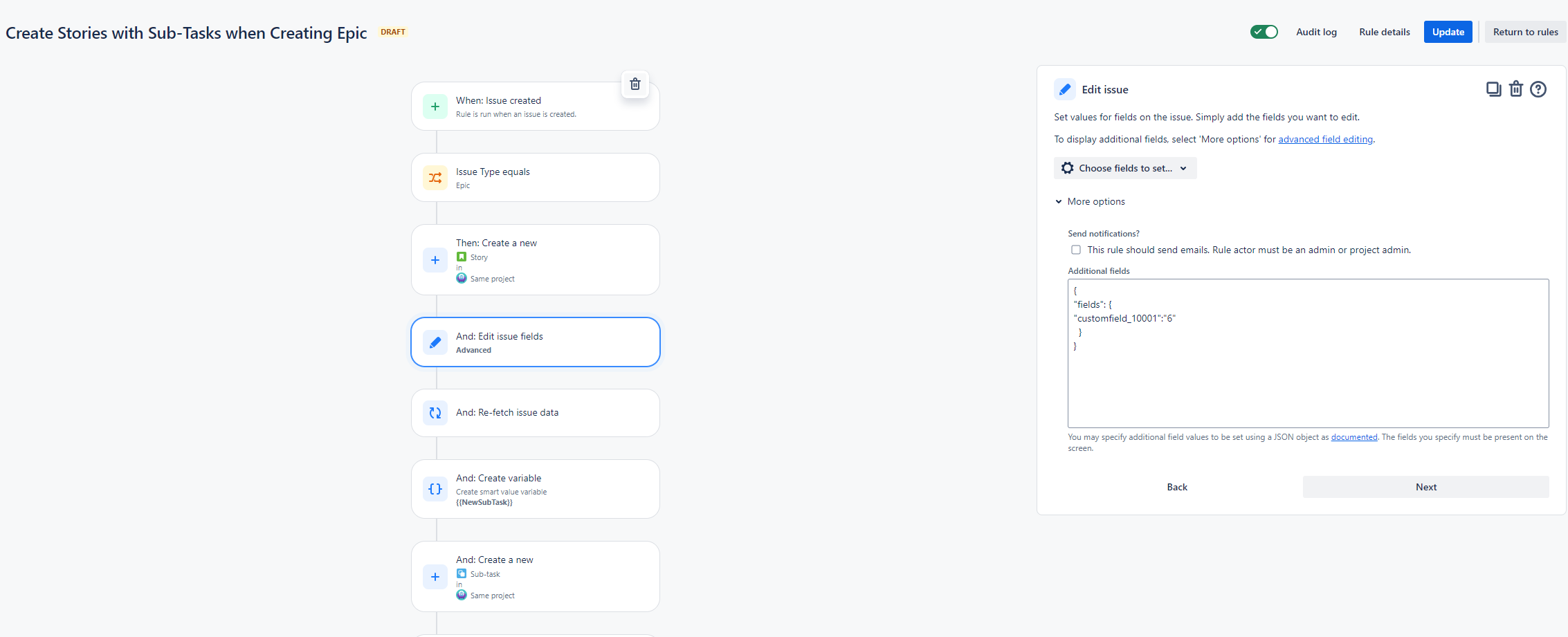The image size is (1568, 637).
Task: Select the Issue Type equals Epic condition
Action: (x=536, y=178)
